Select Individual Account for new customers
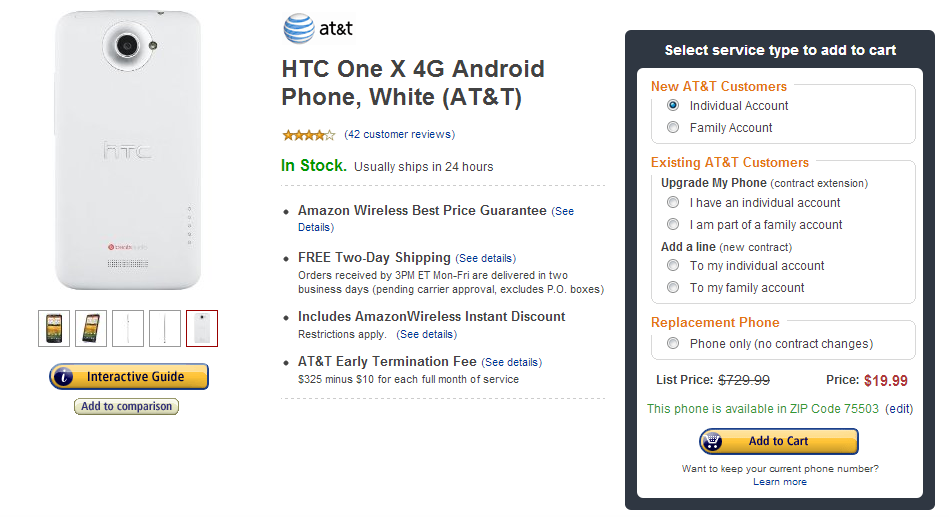949x517 pixels. (x=672, y=105)
